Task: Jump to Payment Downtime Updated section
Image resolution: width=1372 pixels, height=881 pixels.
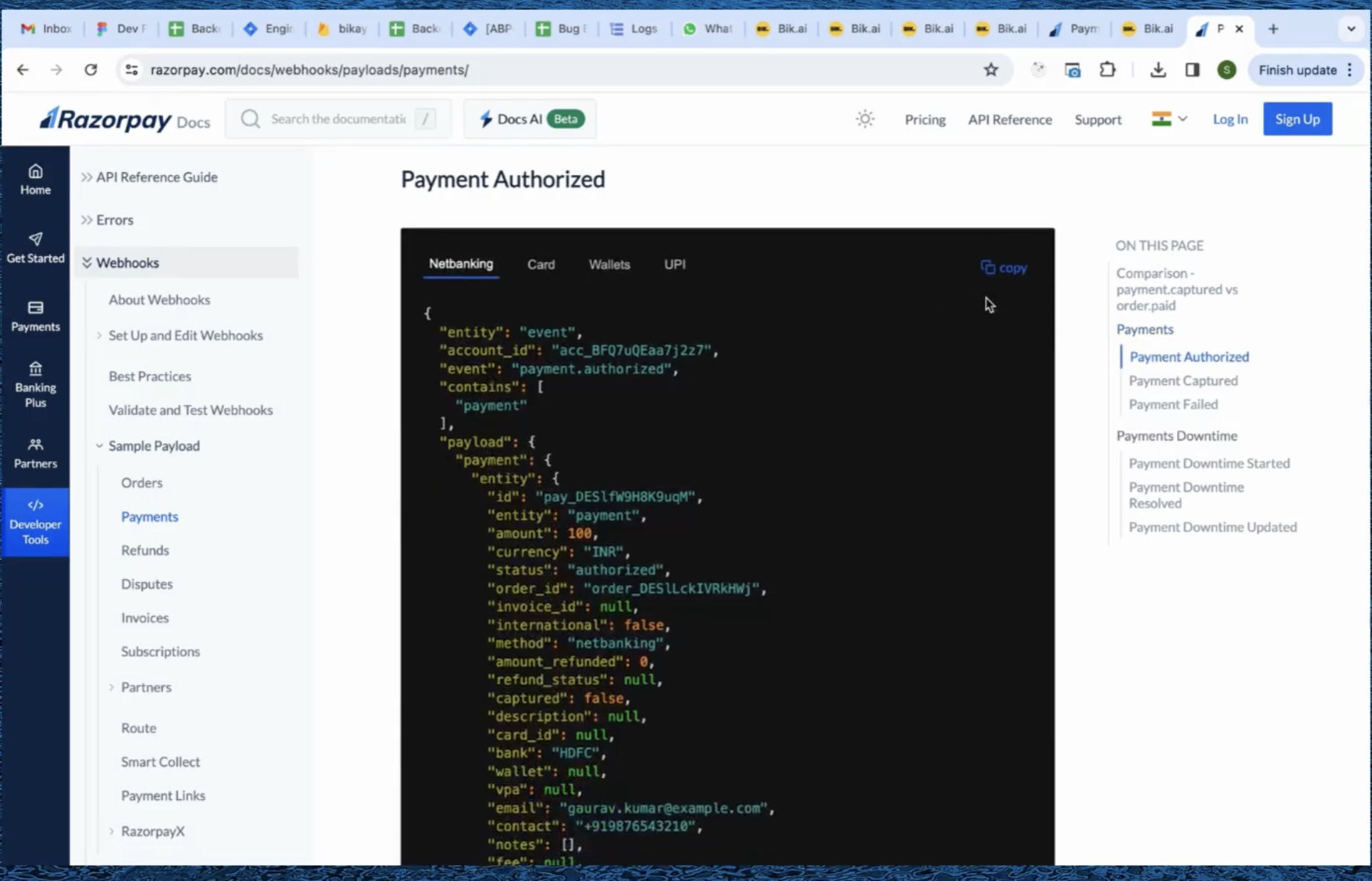Action: (1213, 527)
